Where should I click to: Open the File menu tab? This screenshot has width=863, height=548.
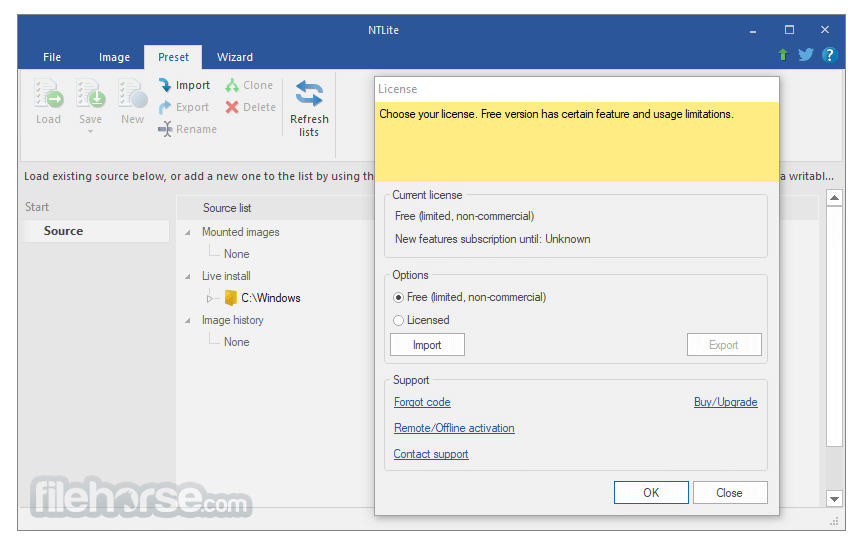52,57
